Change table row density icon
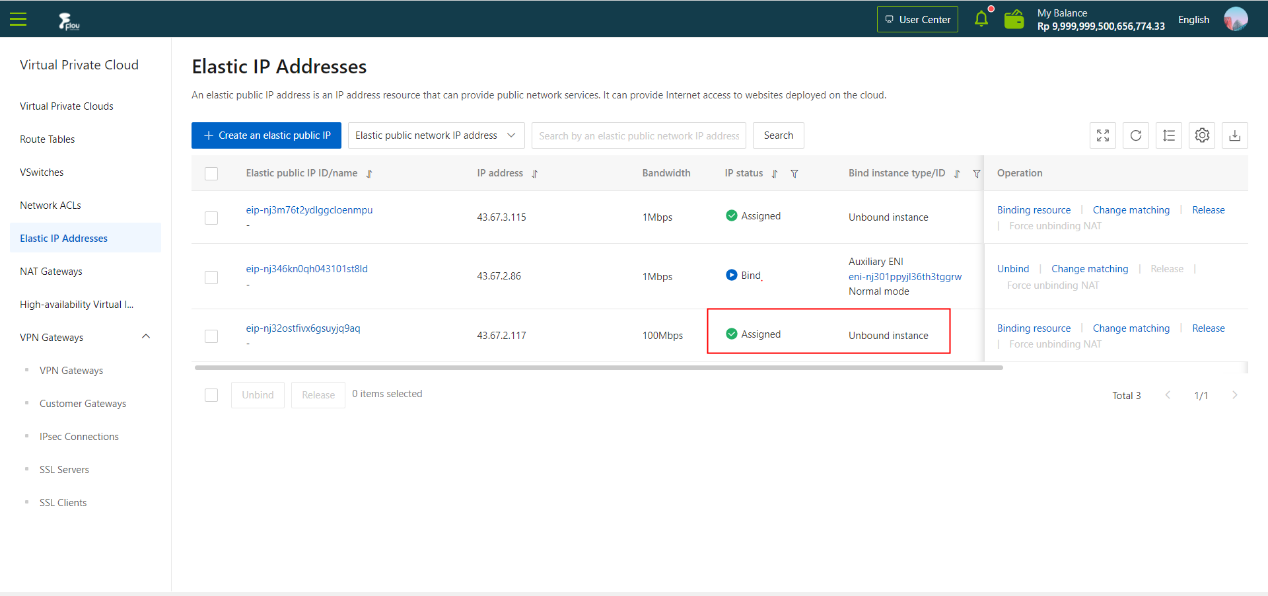 (x=1169, y=136)
